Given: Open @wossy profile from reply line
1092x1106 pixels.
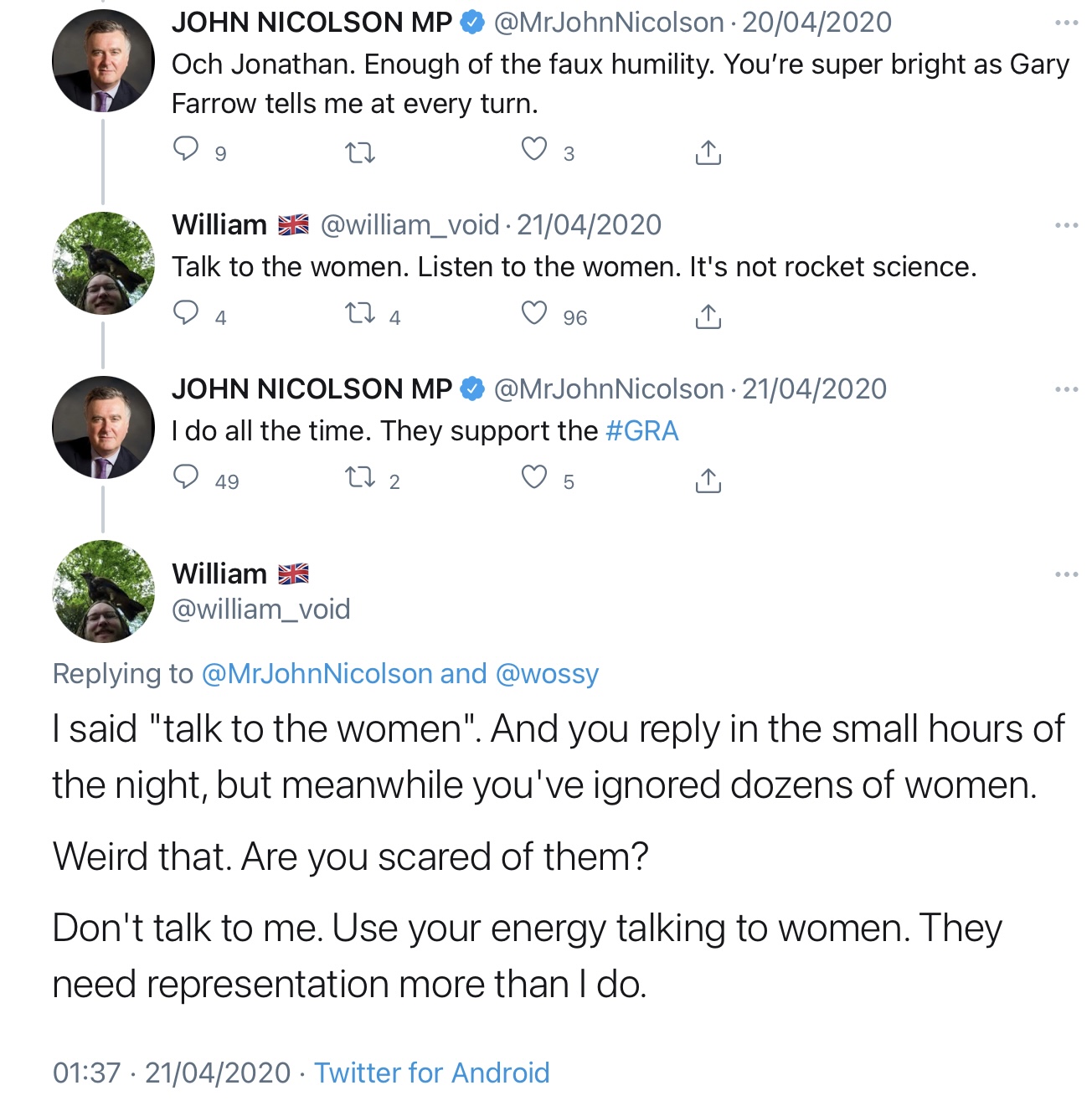Looking at the screenshot, I should (547, 674).
